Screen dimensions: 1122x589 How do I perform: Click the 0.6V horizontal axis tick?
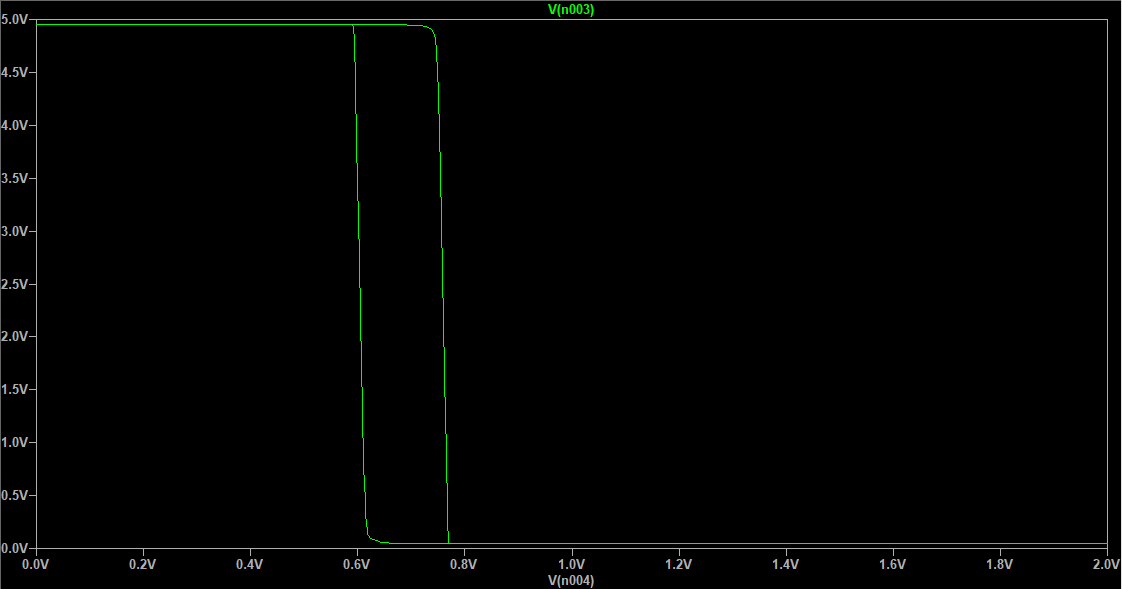(357, 565)
